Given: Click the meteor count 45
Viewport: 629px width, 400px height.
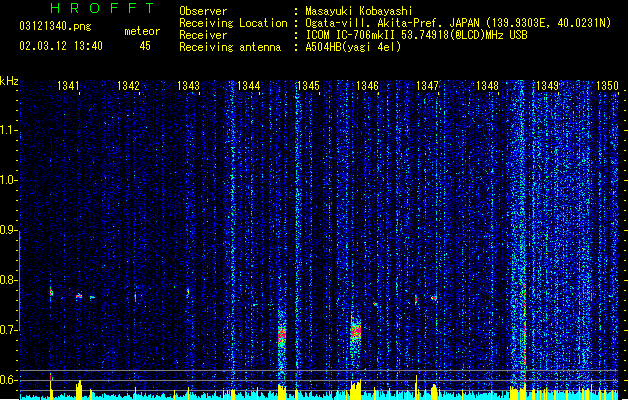Looking at the screenshot, I should tap(145, 46).
